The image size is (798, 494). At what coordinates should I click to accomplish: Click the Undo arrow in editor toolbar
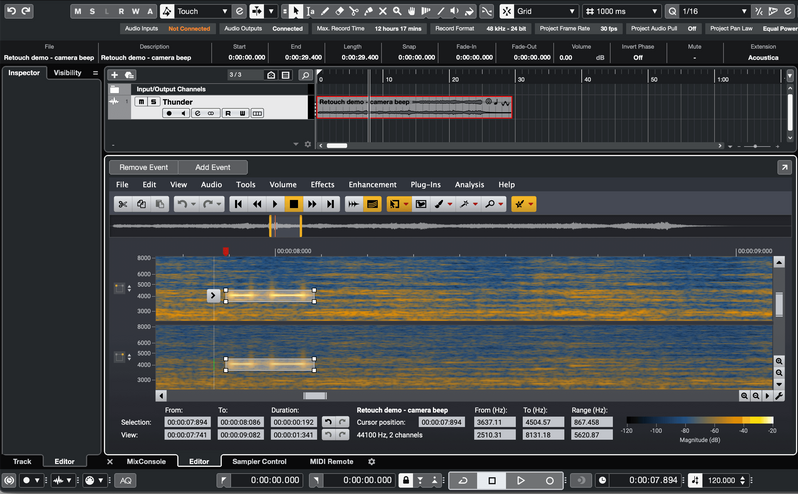pos(181,204)
